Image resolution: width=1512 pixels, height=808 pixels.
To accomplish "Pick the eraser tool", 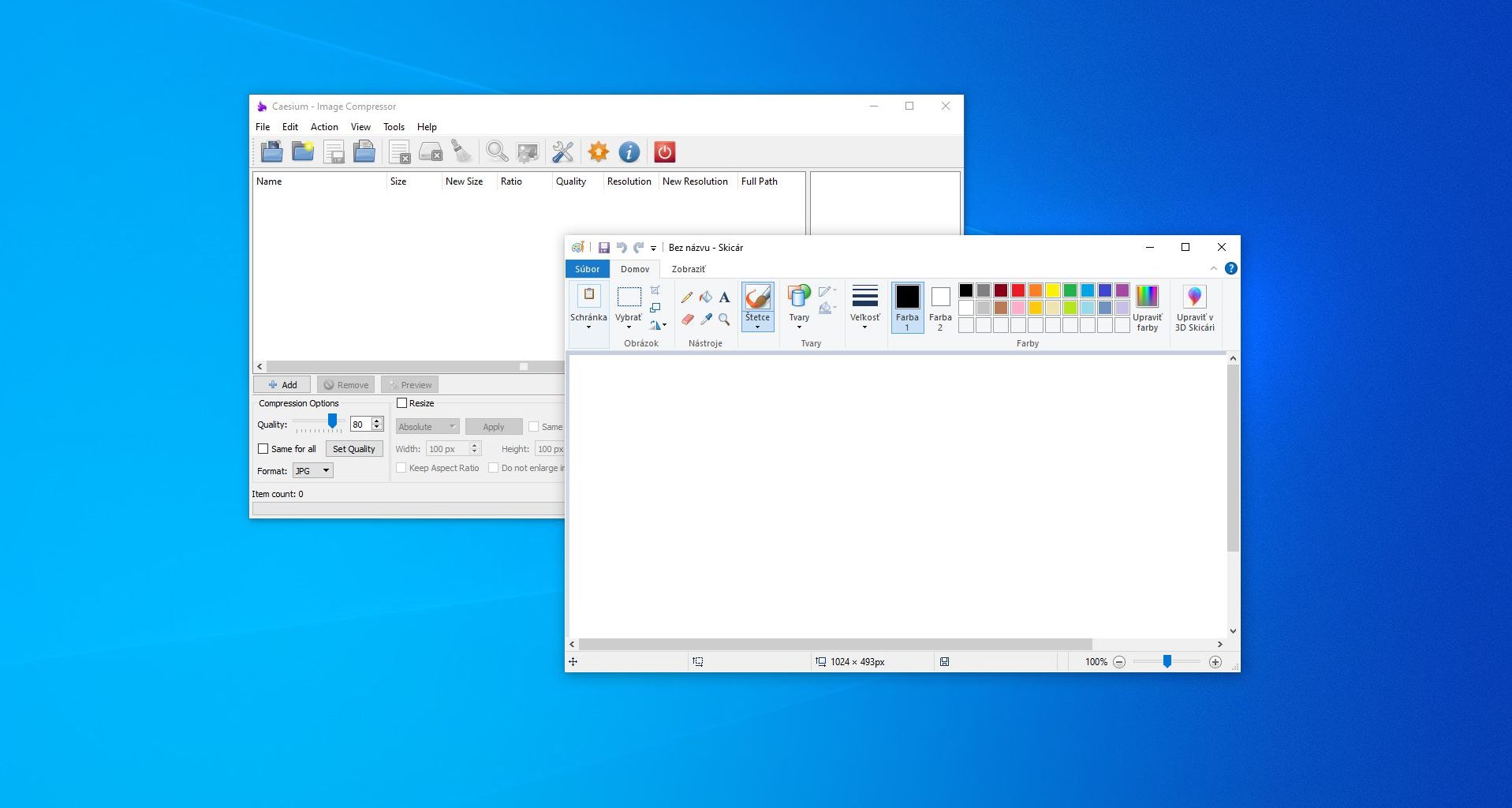I will point(687,319).
